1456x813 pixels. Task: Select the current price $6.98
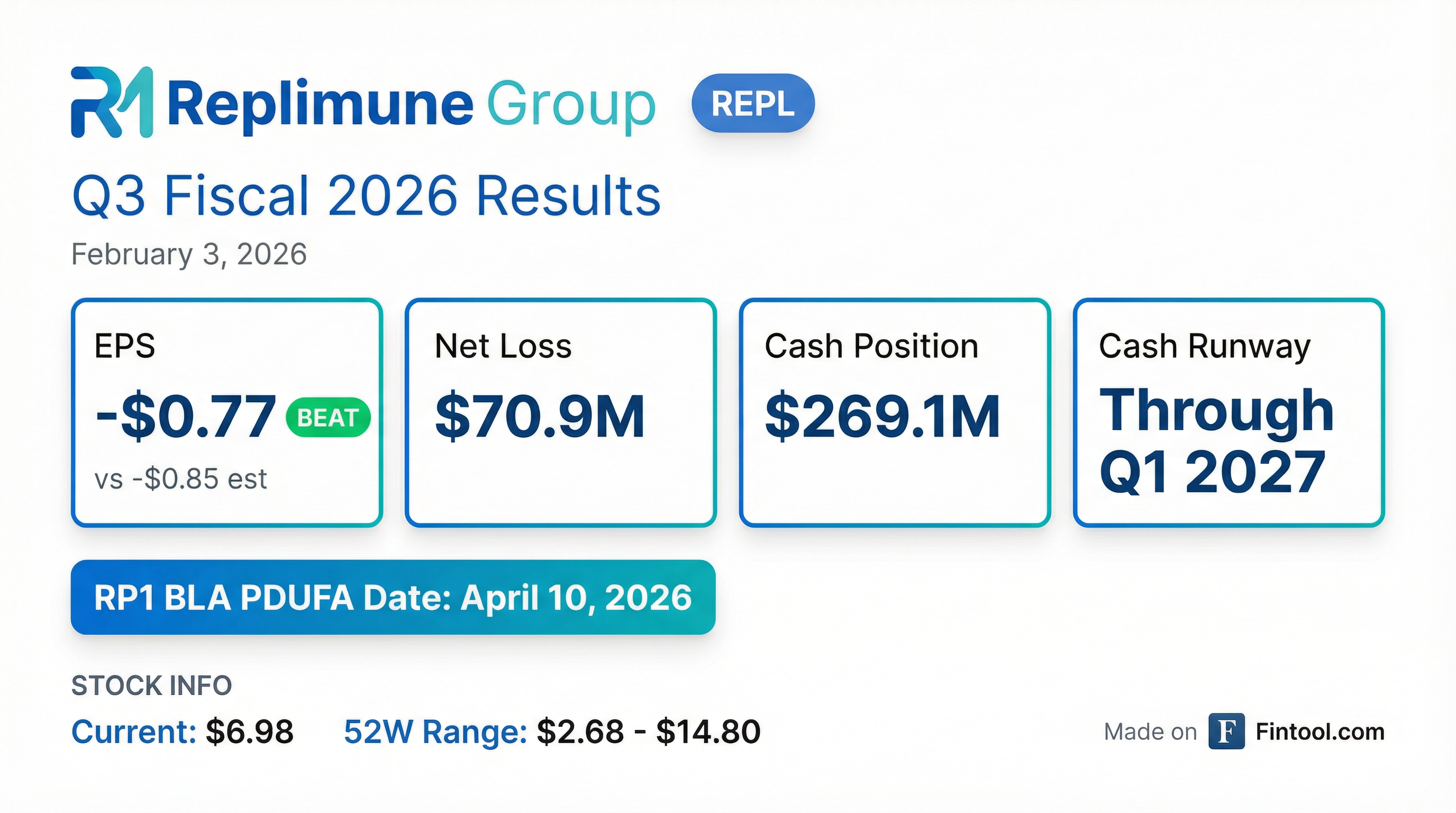[x=249, y=731]
